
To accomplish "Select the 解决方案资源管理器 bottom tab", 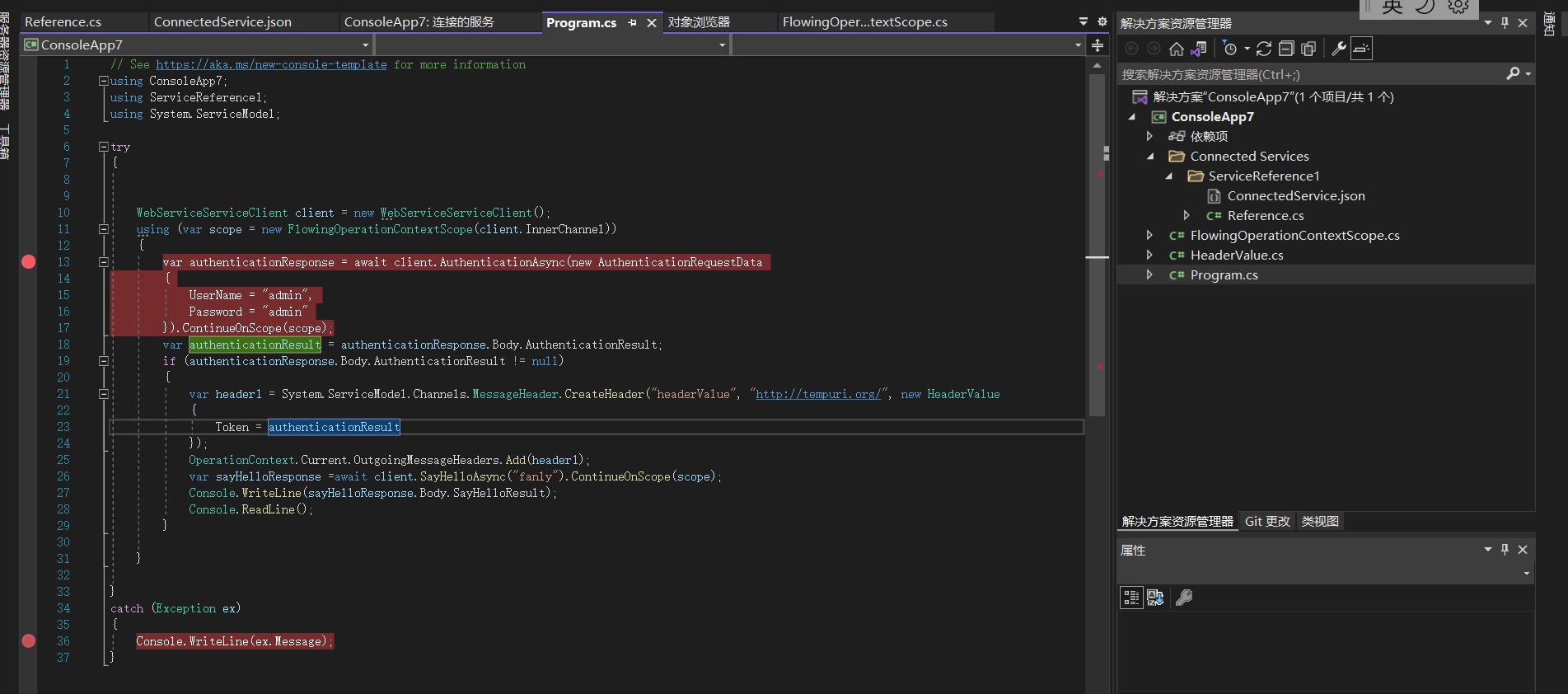I will pyautogui.click(x=1177, y=521).
